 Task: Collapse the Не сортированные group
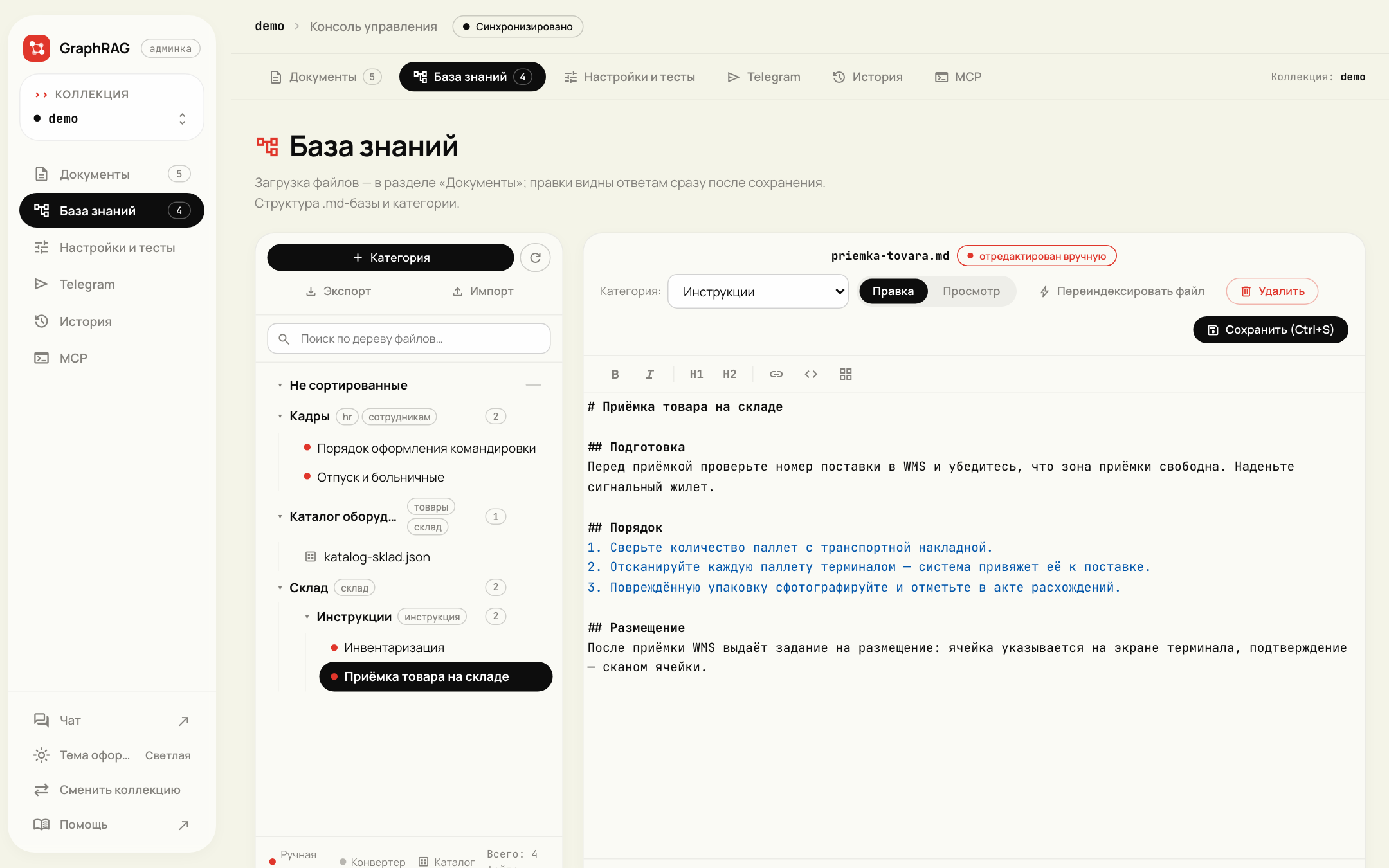[x=280, y=386]
